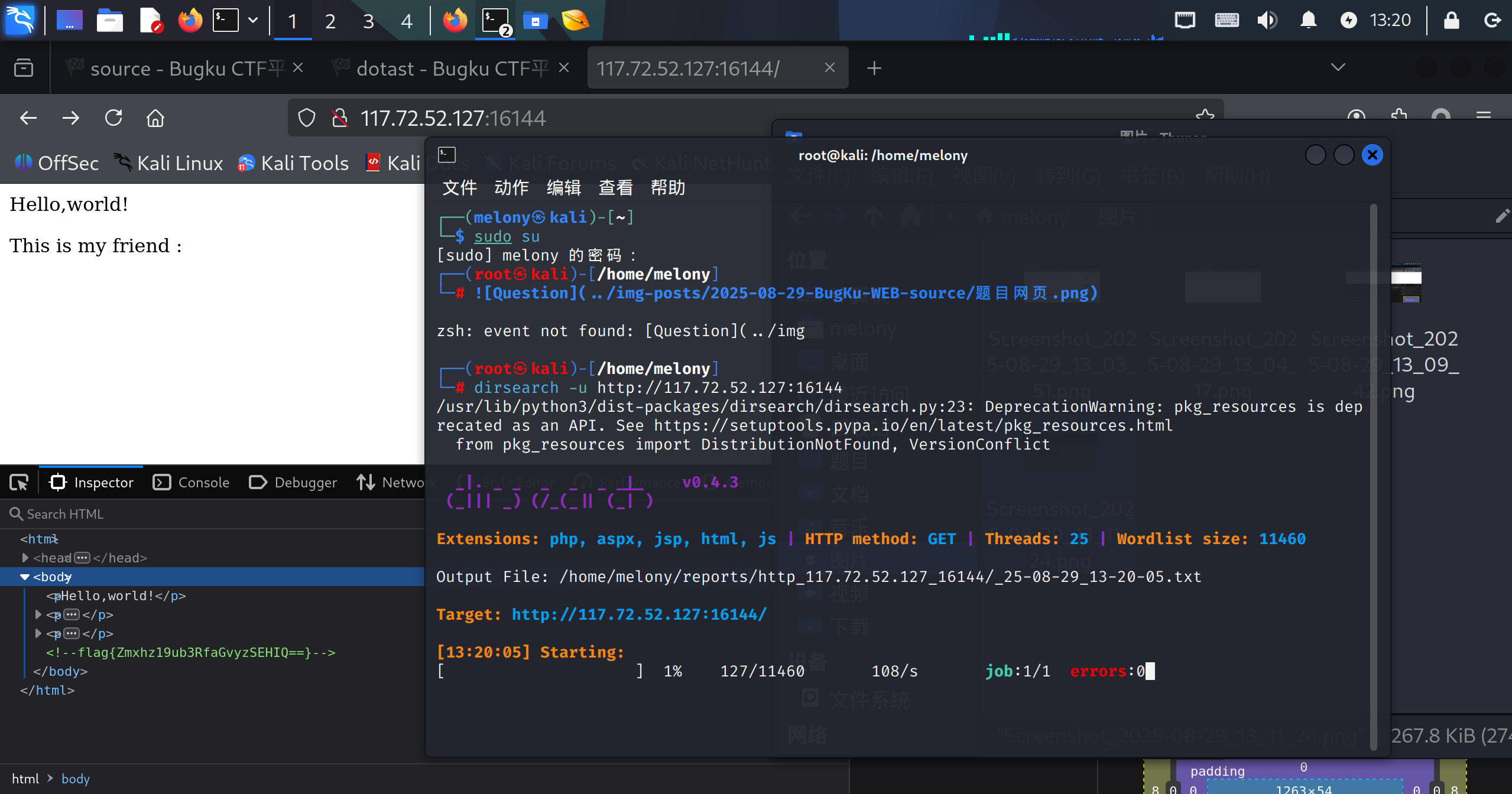Collapse the body element node
Viewport: 1512px width, 794px height.
(25, 577)
